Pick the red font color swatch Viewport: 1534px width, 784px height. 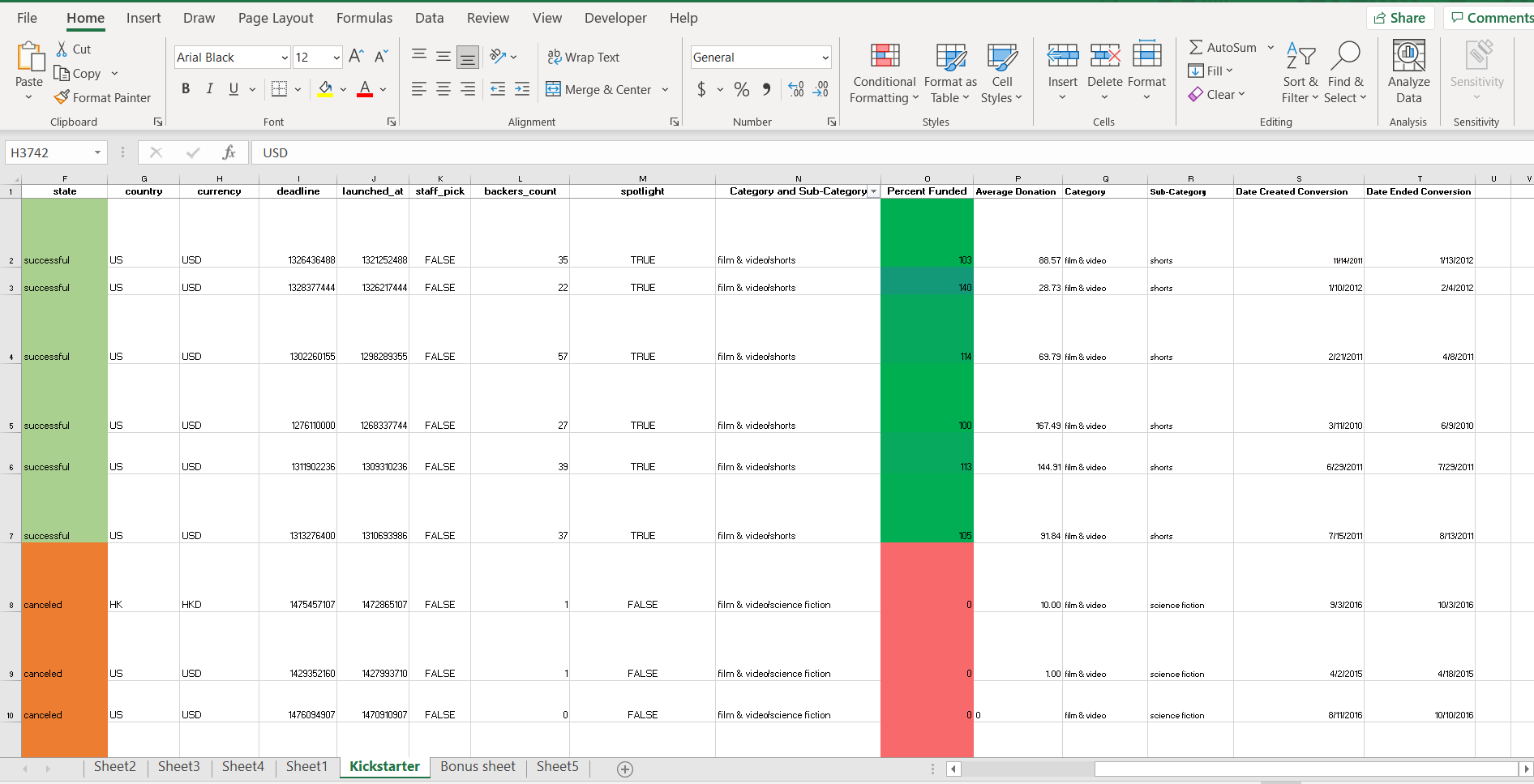pyautogui.click(x=364, y=93)
